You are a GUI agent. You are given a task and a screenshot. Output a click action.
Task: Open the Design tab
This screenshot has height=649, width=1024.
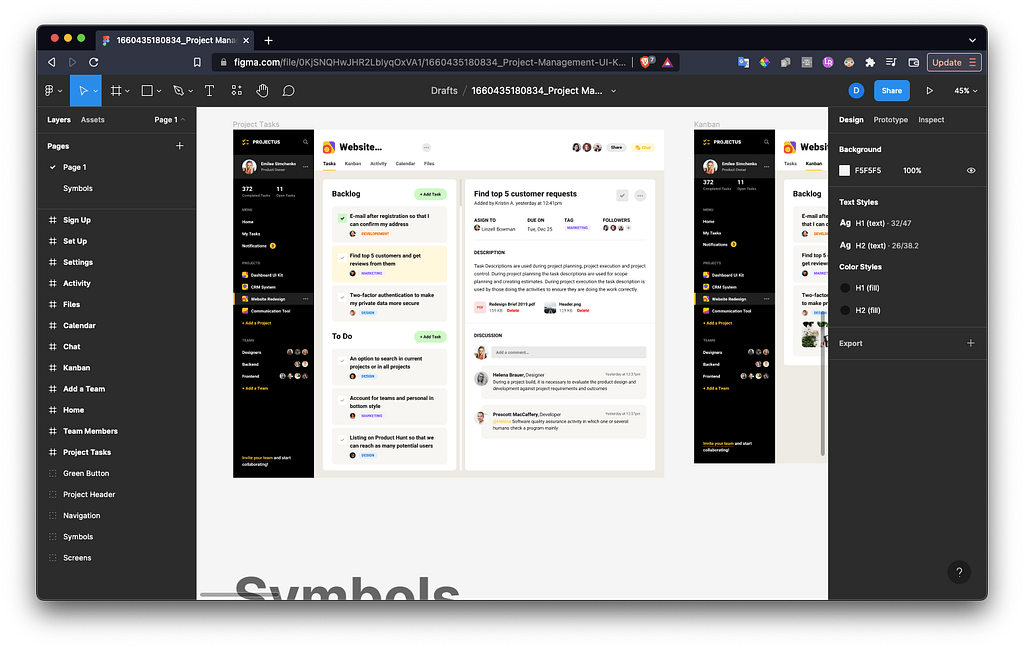pyautogui.click(x=851, y=119)
